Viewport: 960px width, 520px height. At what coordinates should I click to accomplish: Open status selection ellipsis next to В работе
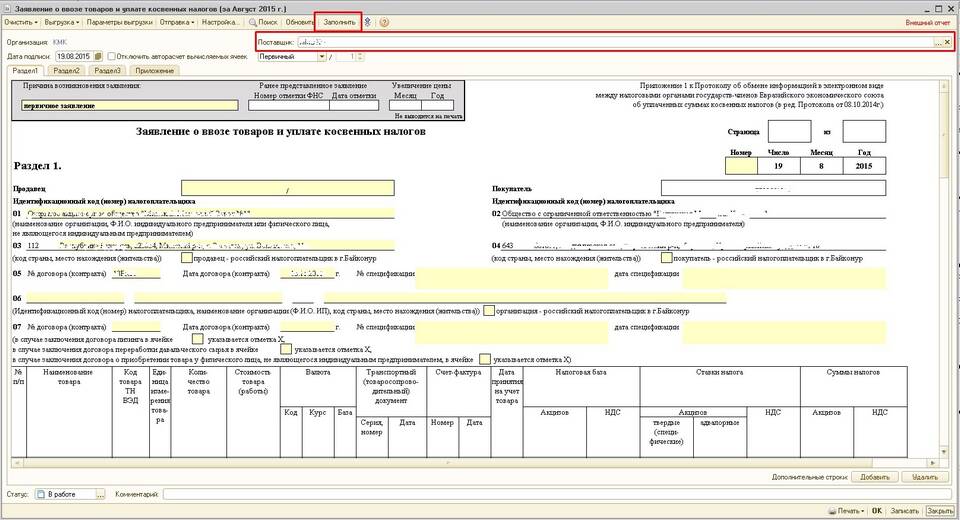click(x=100, y=494)
